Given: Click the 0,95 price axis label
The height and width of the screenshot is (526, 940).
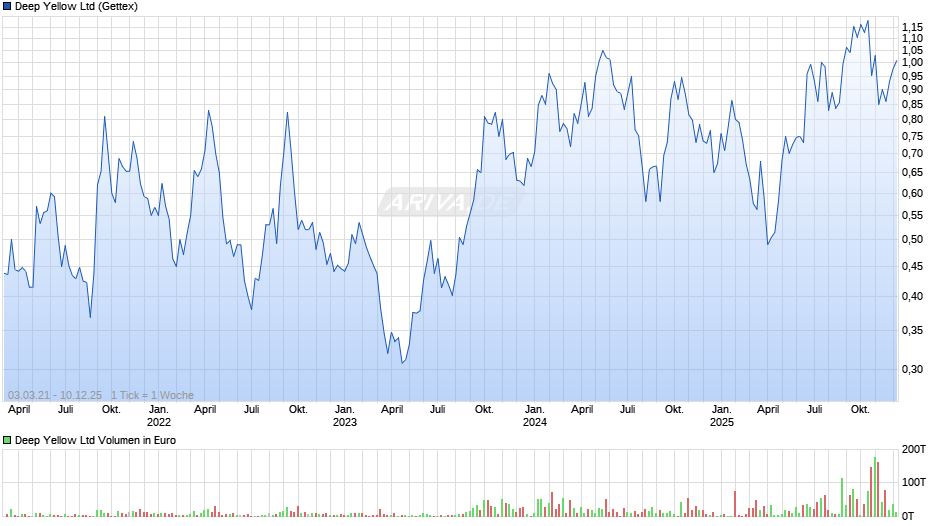Looking at the screenshot, I should (912, 76).
